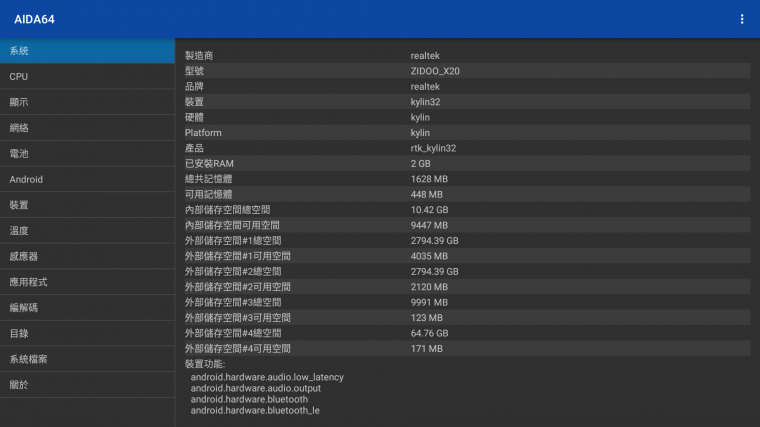The width and height of the screenshot is (760, 427).
Task: Click the 10.42 GB internal storage value
Action: coord(429,210)
